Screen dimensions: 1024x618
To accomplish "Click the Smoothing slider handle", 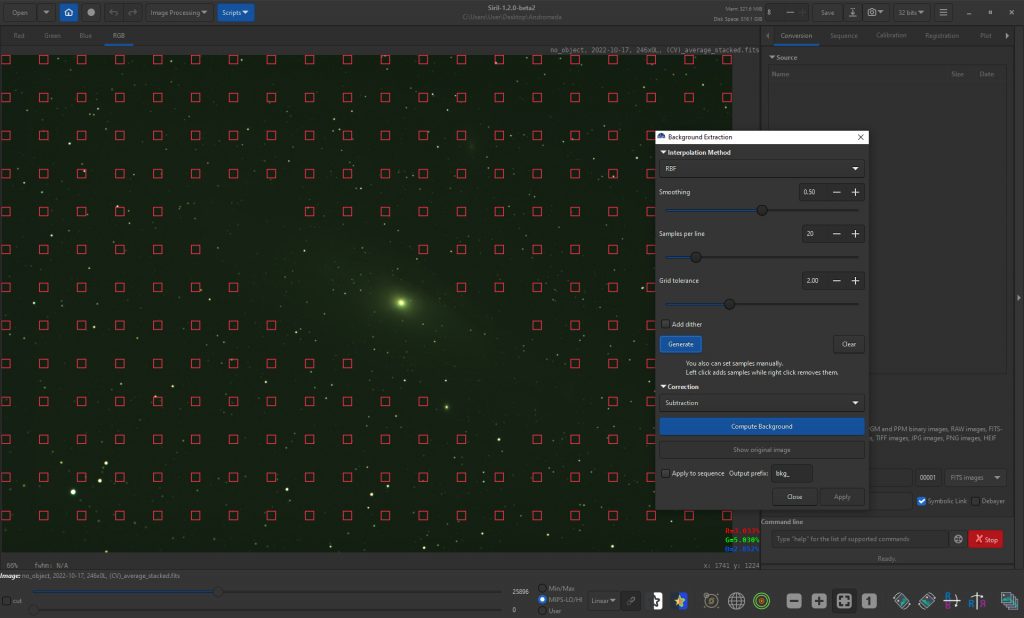I will [762, 210].
